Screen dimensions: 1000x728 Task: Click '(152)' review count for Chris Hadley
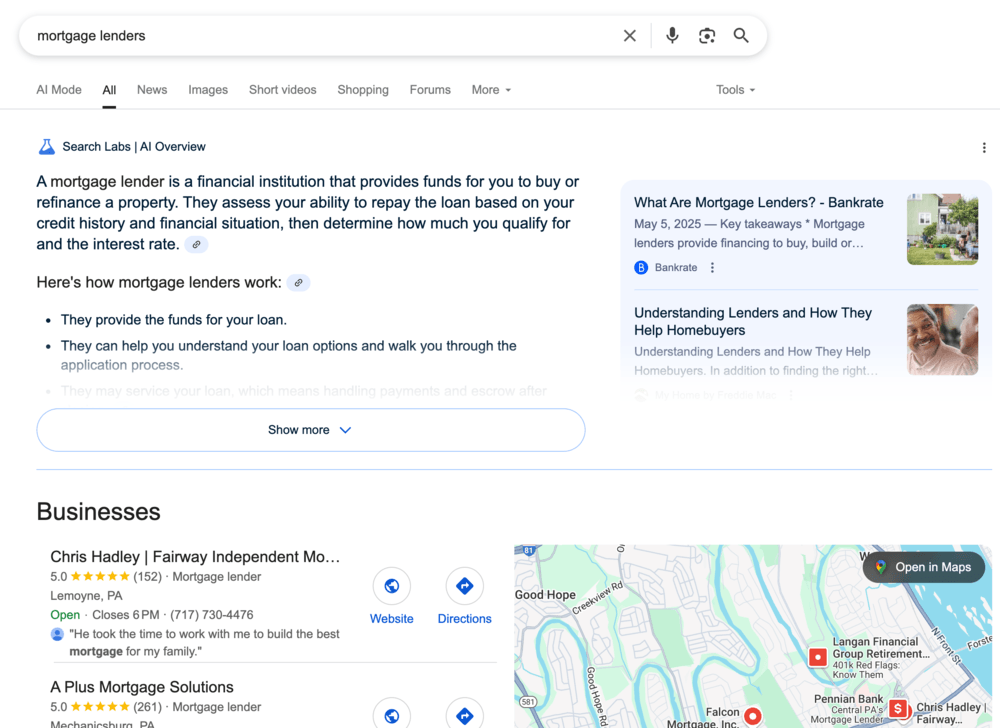(147, 577)
